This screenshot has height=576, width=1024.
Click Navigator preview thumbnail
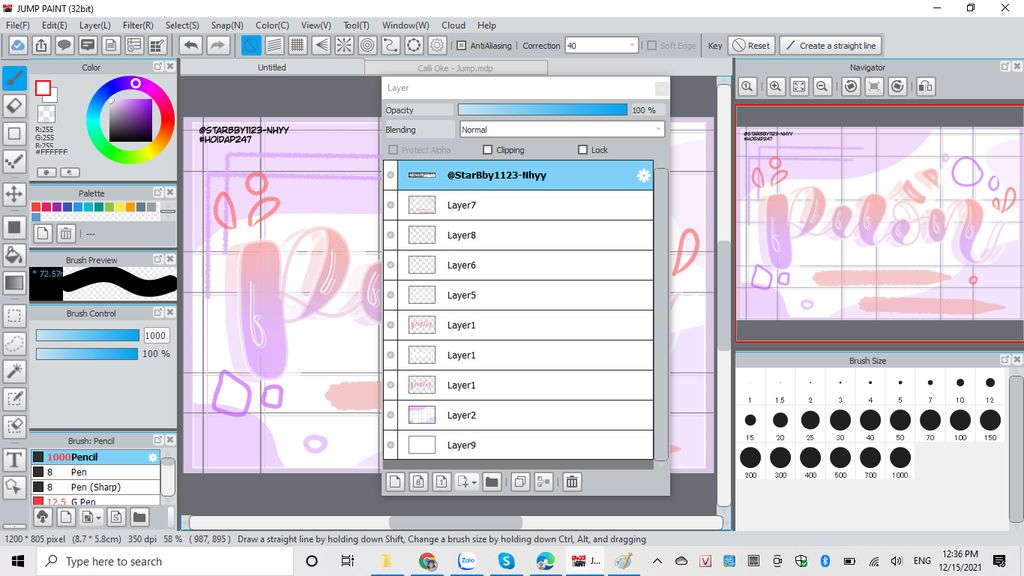[x=879, y=223]
